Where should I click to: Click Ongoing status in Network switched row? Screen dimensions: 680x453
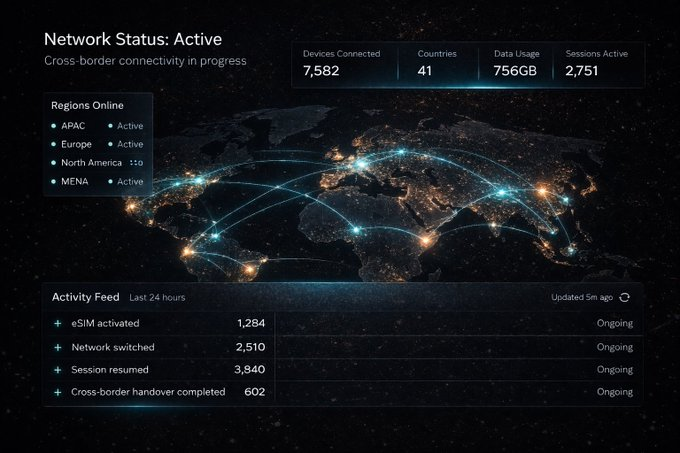615,347
